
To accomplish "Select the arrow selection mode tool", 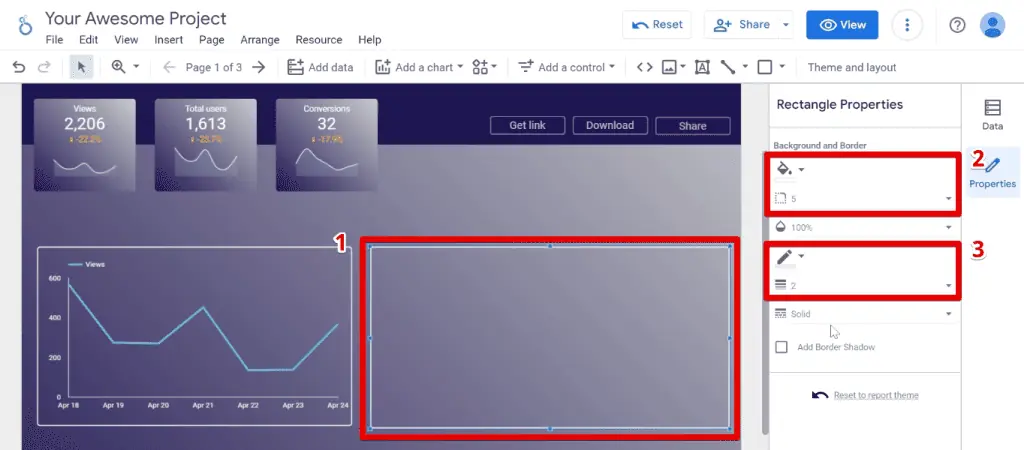I will point(82,67).
